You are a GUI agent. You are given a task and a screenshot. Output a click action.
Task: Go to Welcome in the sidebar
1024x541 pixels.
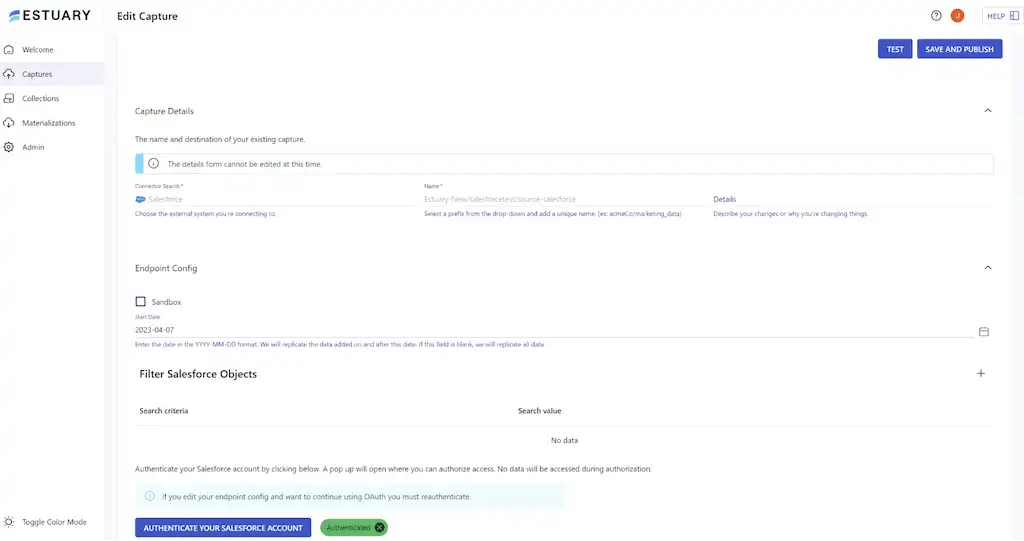point(38,50)
